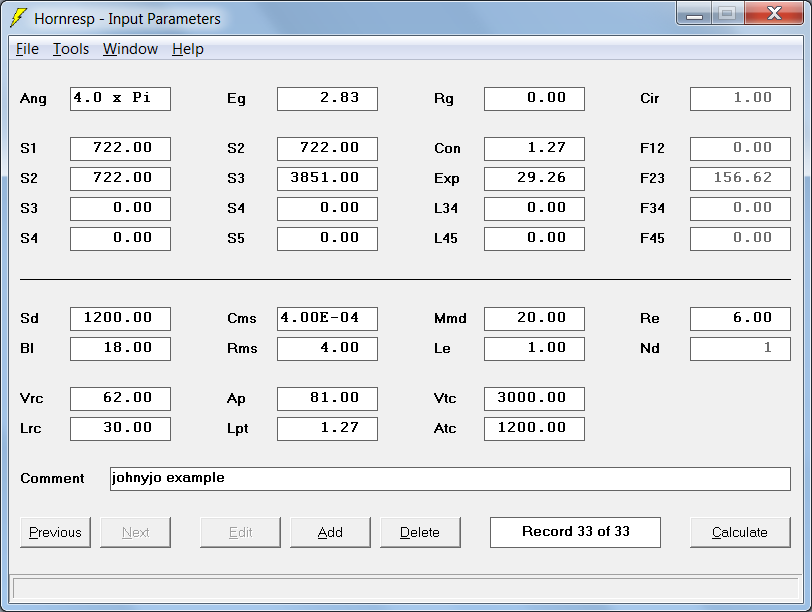812x612 pixels.
Task: Open the Window menu
Action: coord(130,49)
